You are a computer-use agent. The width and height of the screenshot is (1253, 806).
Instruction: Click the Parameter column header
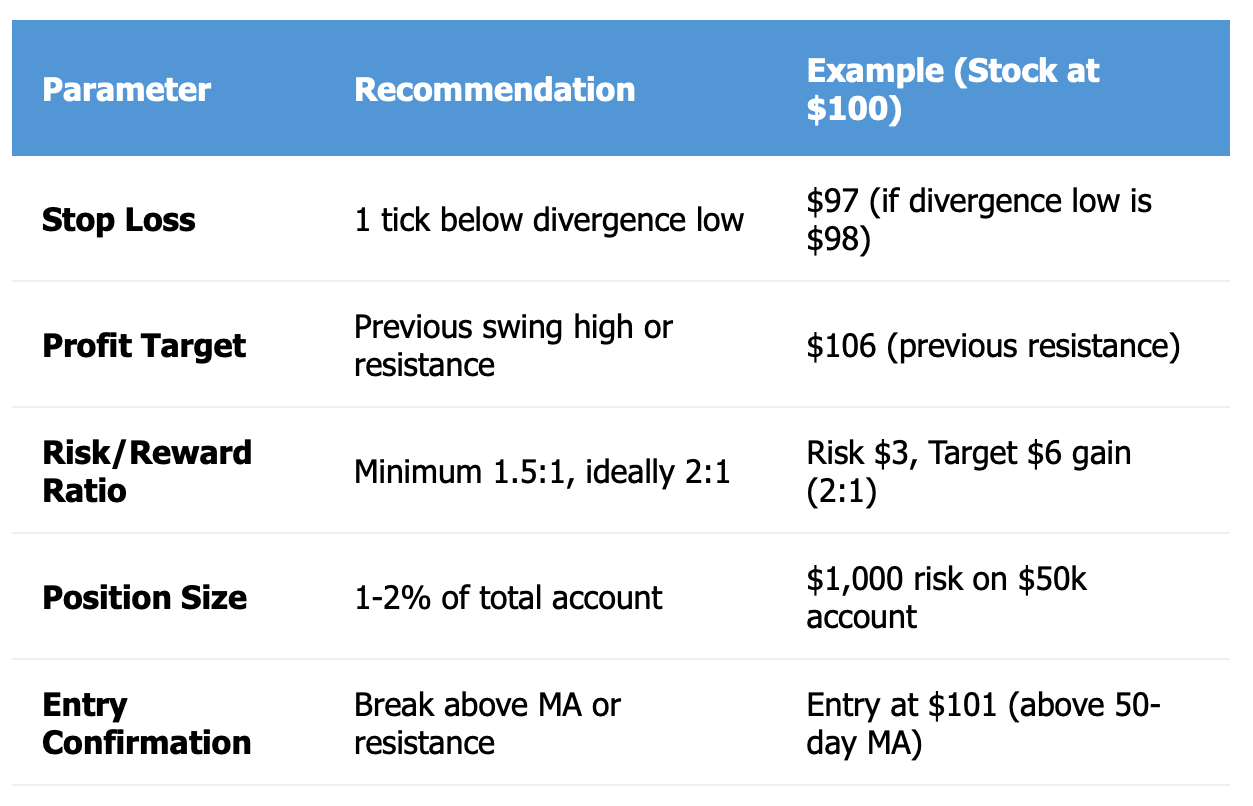[x=126, y=90]
